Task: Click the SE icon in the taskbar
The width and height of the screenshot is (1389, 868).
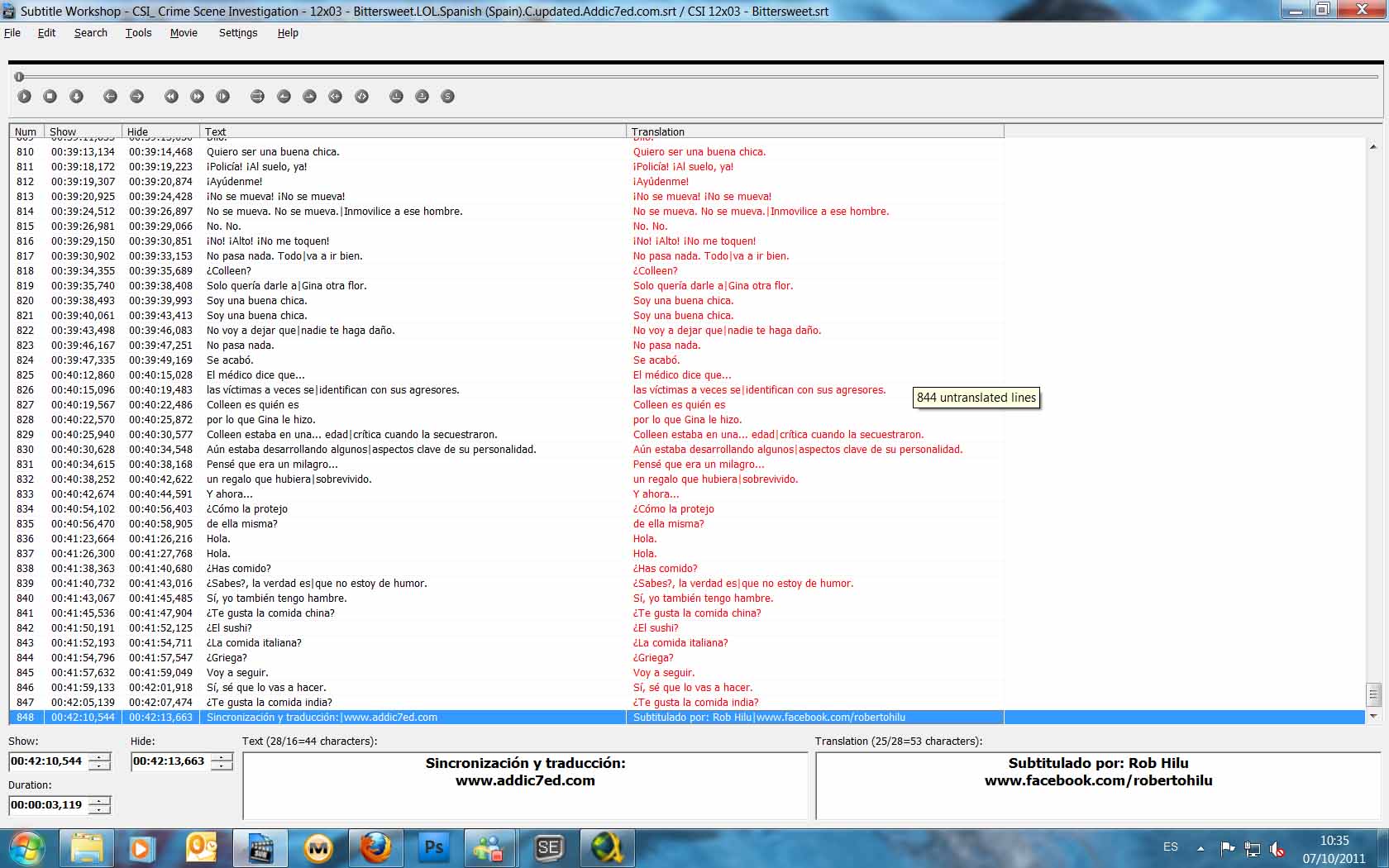Action: 549,848
